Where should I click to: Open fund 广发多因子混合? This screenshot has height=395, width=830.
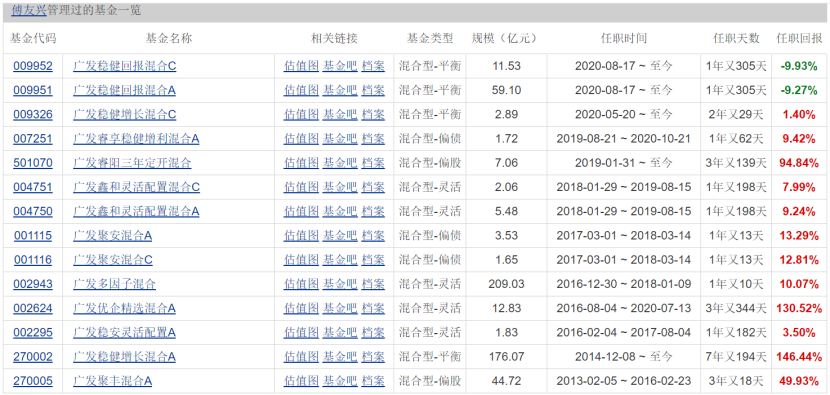point(114,284)
